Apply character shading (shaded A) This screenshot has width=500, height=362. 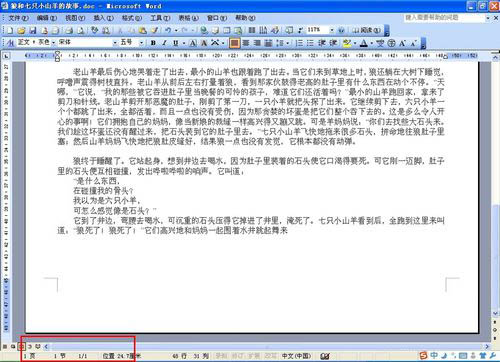coord(204,43)
